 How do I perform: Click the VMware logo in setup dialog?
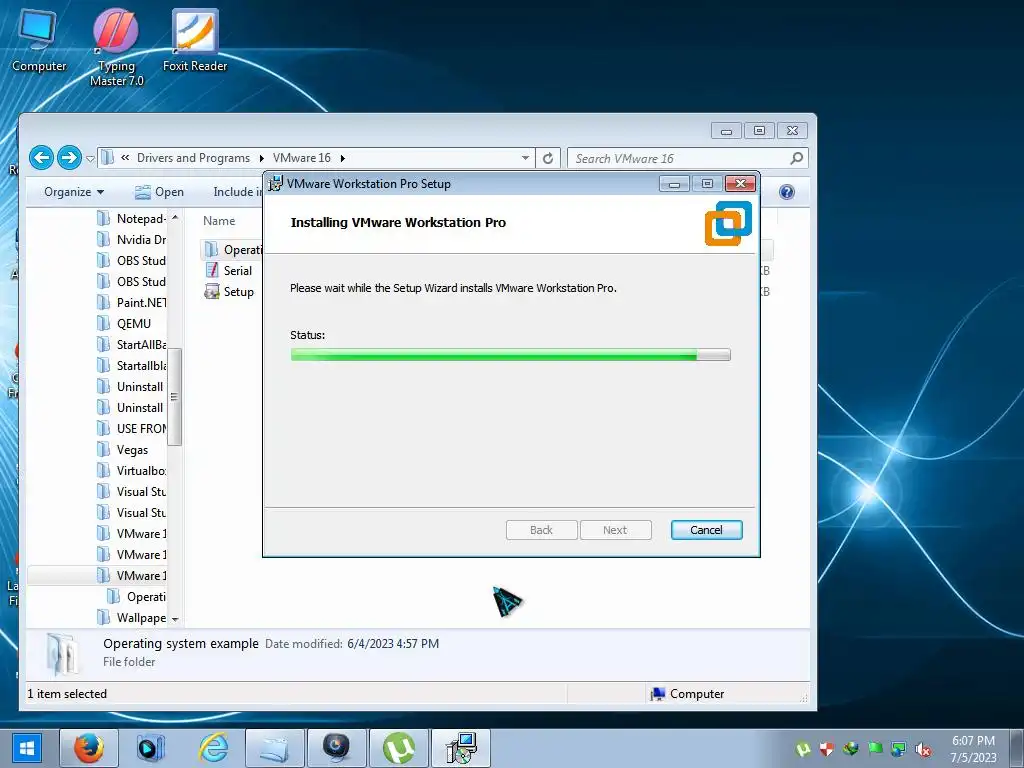[x=728, y=223]
